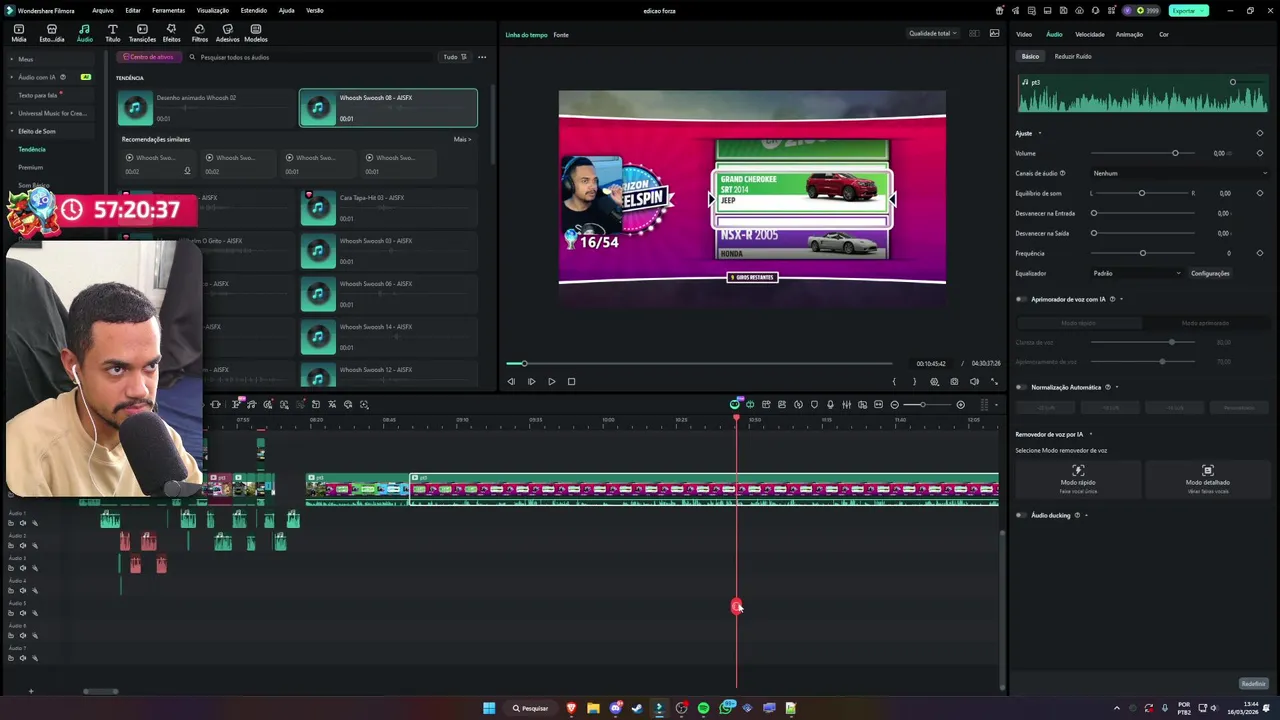Mute the Áudio 1 track

pos(22,523)
